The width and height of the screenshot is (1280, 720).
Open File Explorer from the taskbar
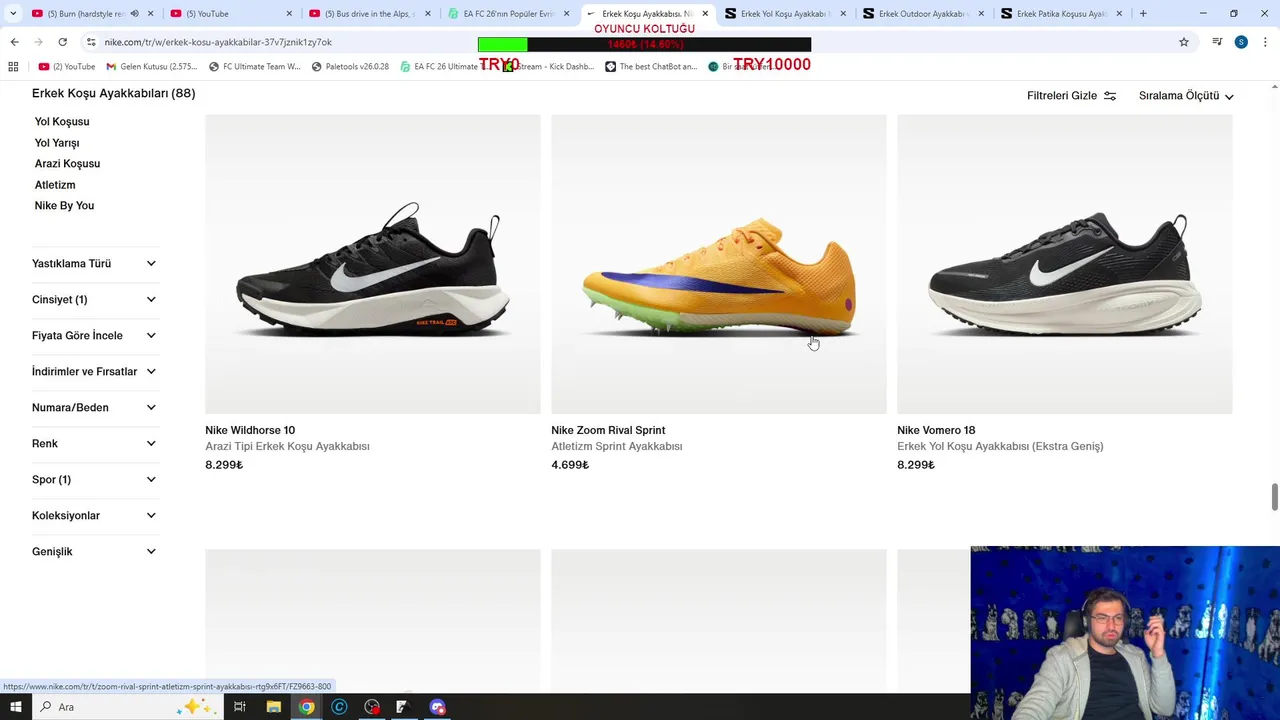tap(273, 707)
